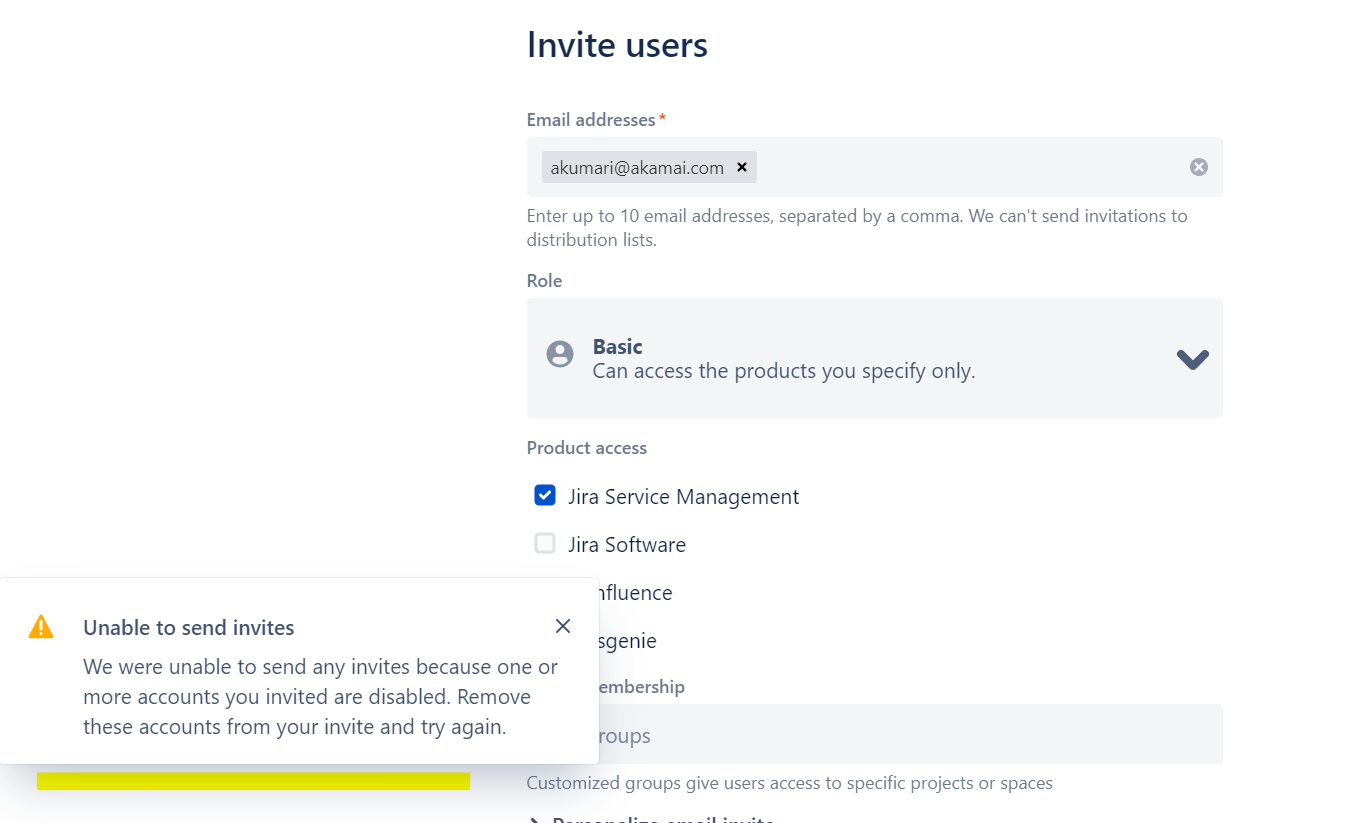Enable Jira Software product access
The width and height of the screenshot is (1354, 823).
(x=545, y=543)
